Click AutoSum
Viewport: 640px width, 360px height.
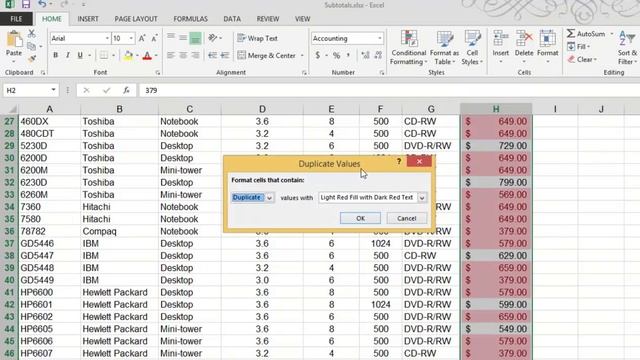tap(586, 34)
